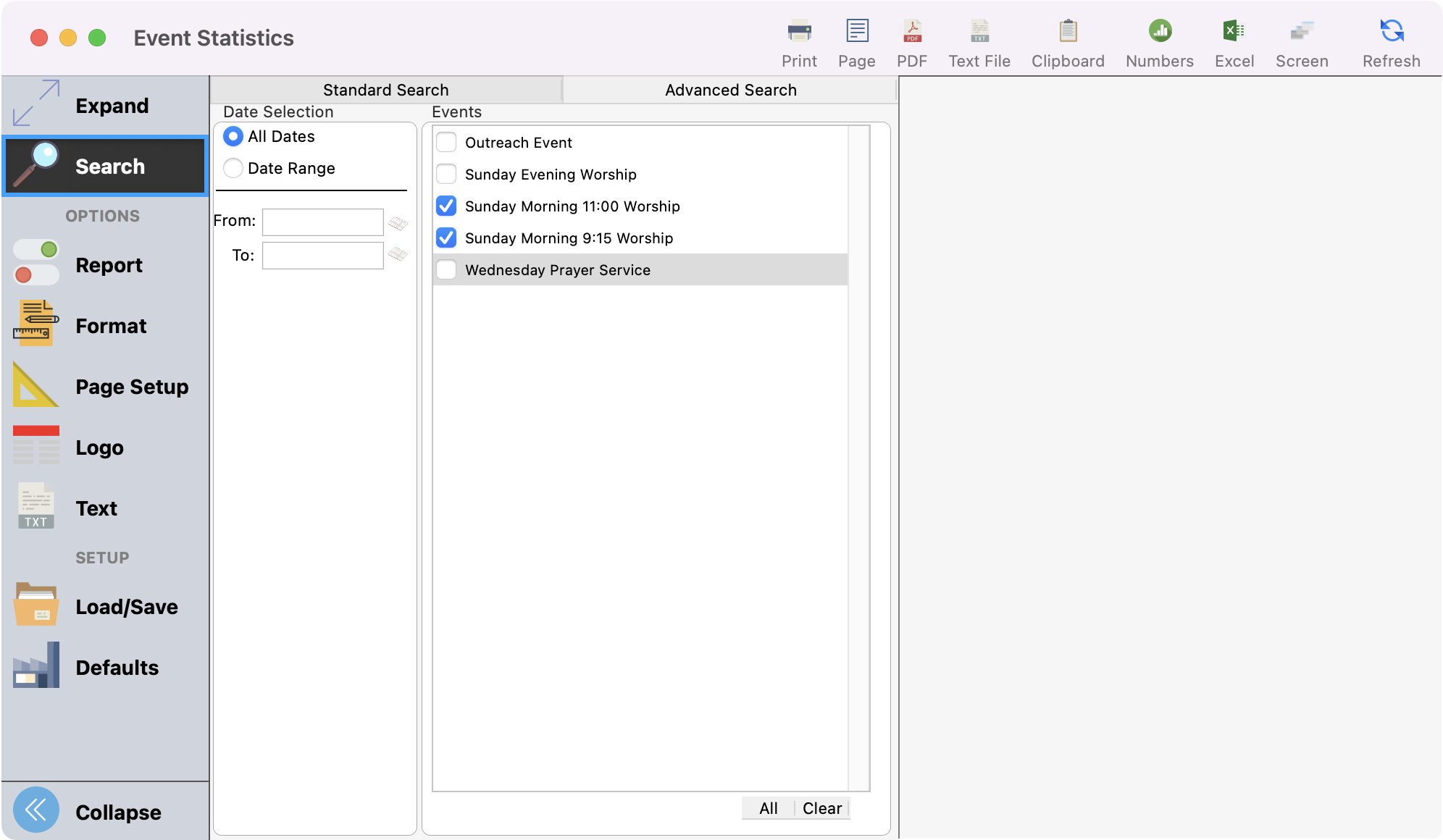Uncheck Sunday Morning 11:00 Worship
This screenshot has height=840, width=1443.
pos(446,206)
